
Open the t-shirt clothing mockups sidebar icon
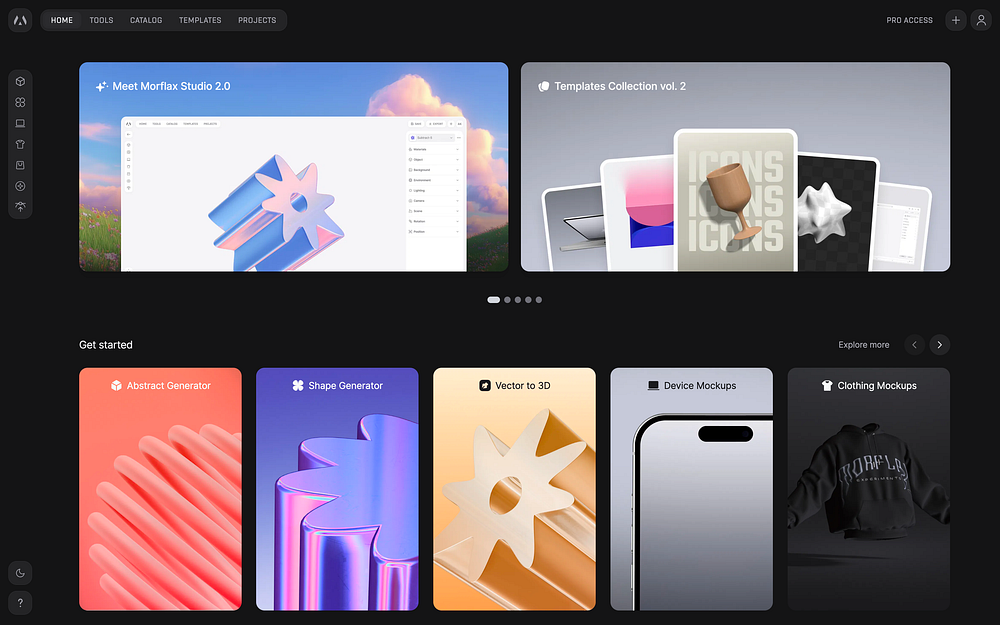point(20,144)
